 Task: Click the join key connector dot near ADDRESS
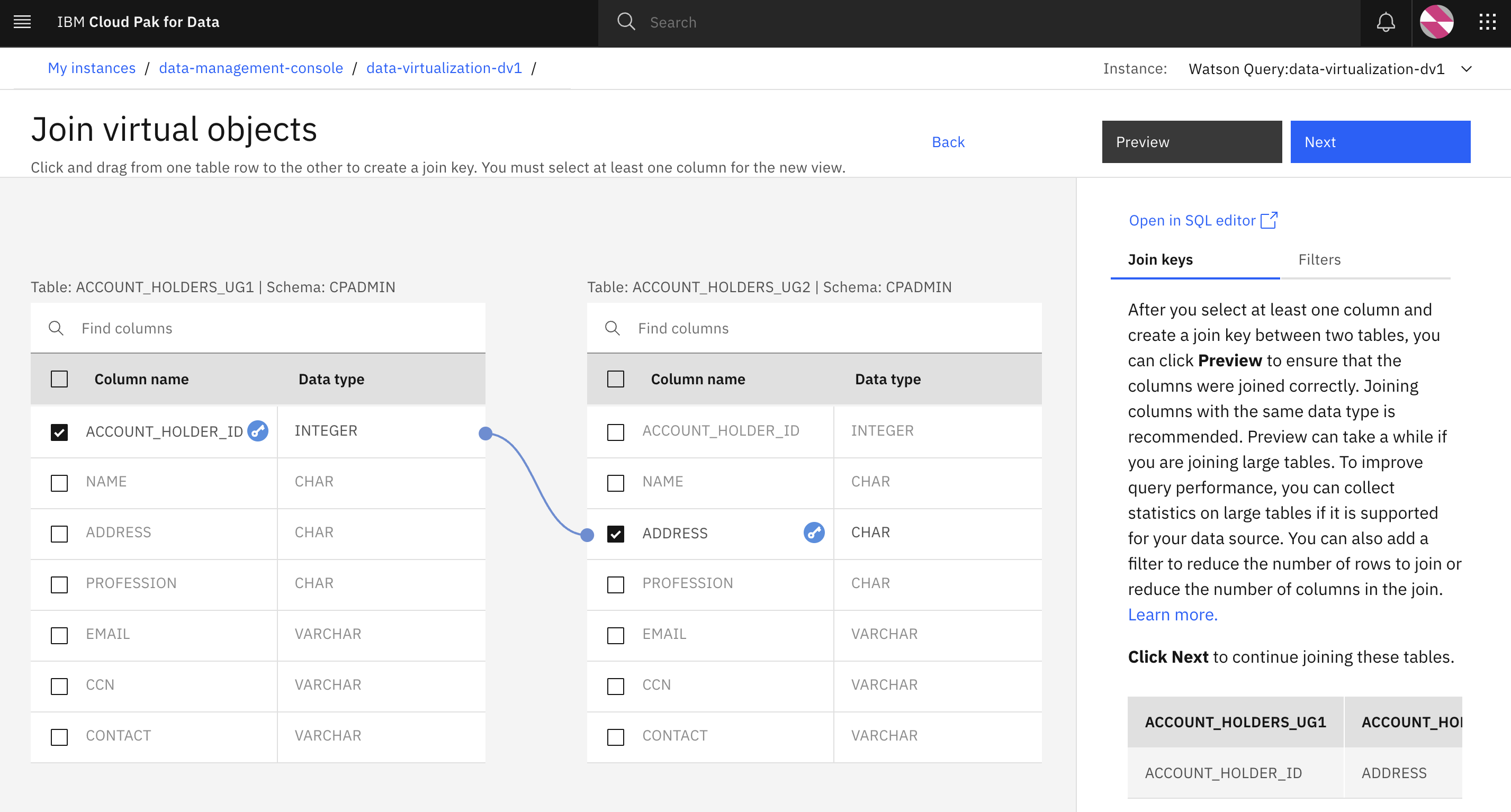point(587,534)
